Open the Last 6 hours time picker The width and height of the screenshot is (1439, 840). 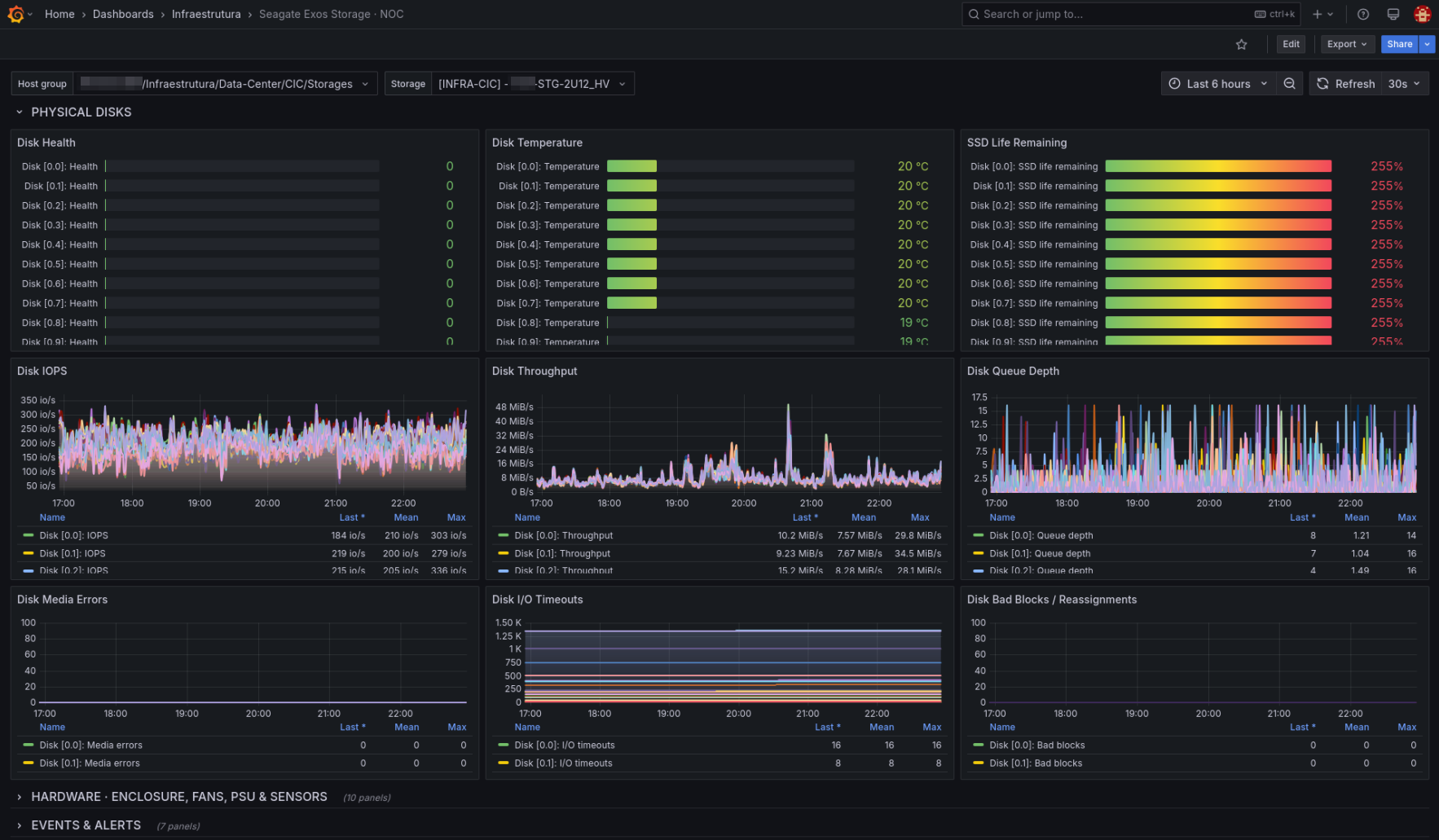[x=1218, y=84]
